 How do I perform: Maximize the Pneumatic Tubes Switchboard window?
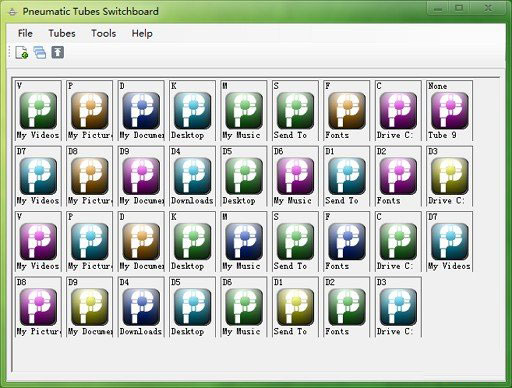pos(459,8)
